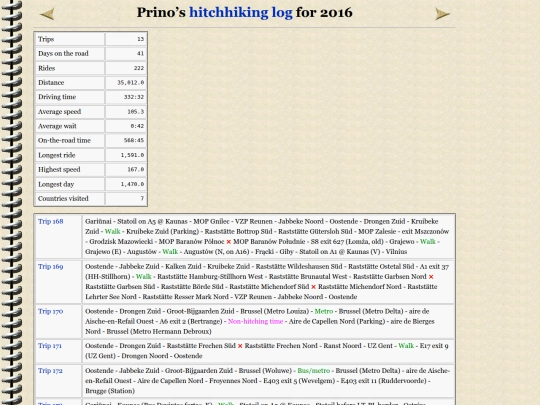Open the 'hitchhiking log' title link

241,13
